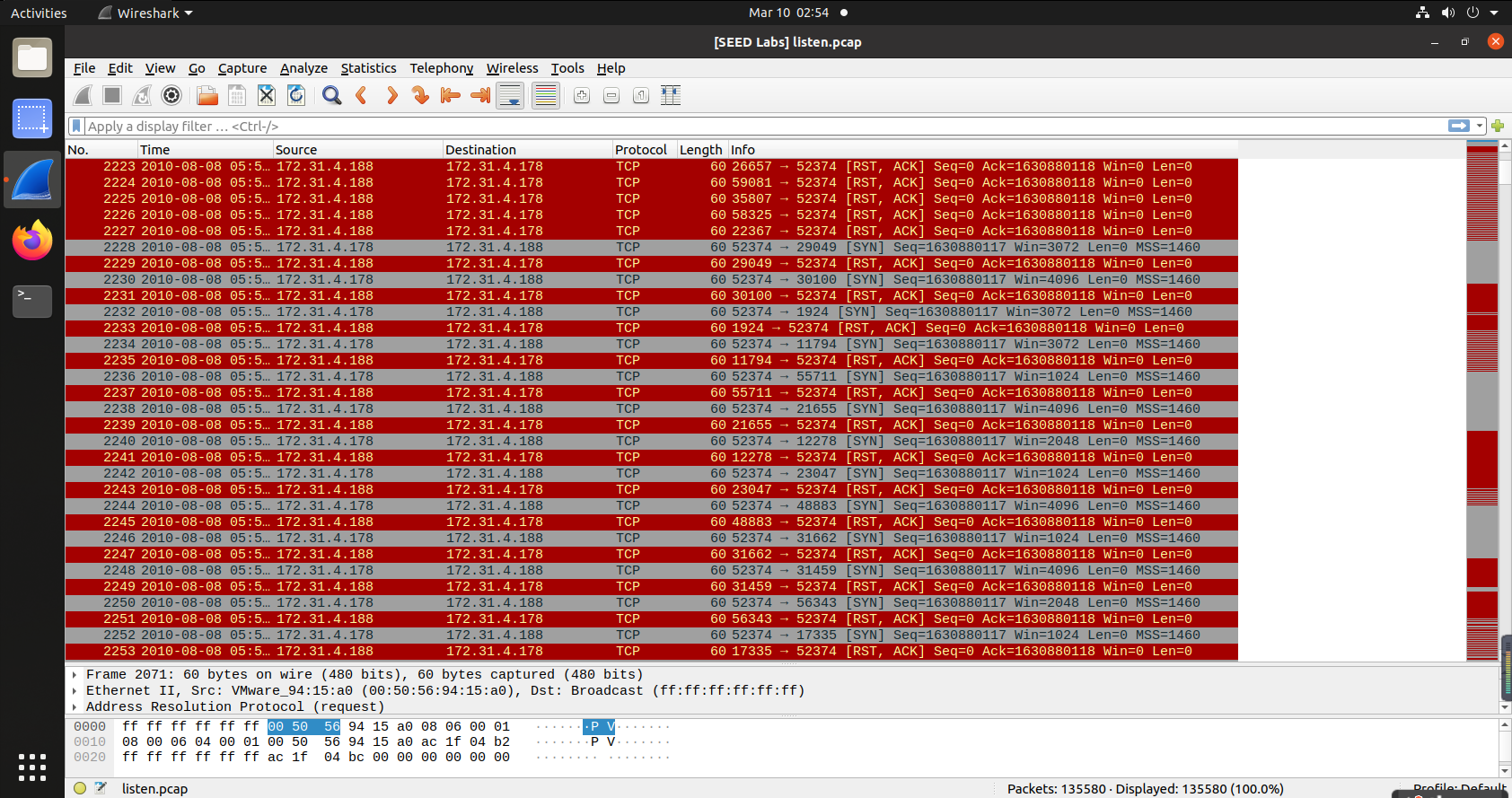Add a display filter button plus icon

[1498, 126]
